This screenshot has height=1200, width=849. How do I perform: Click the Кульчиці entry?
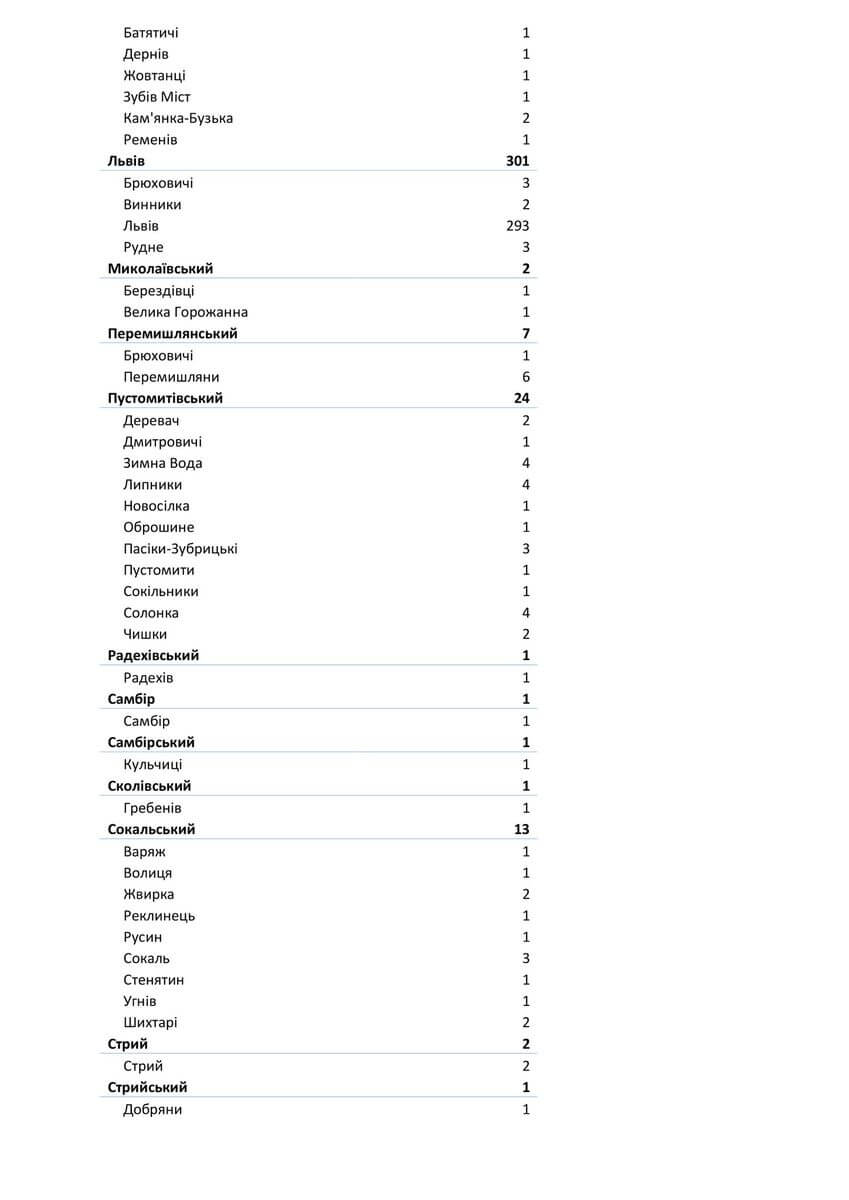pos(152,765)
